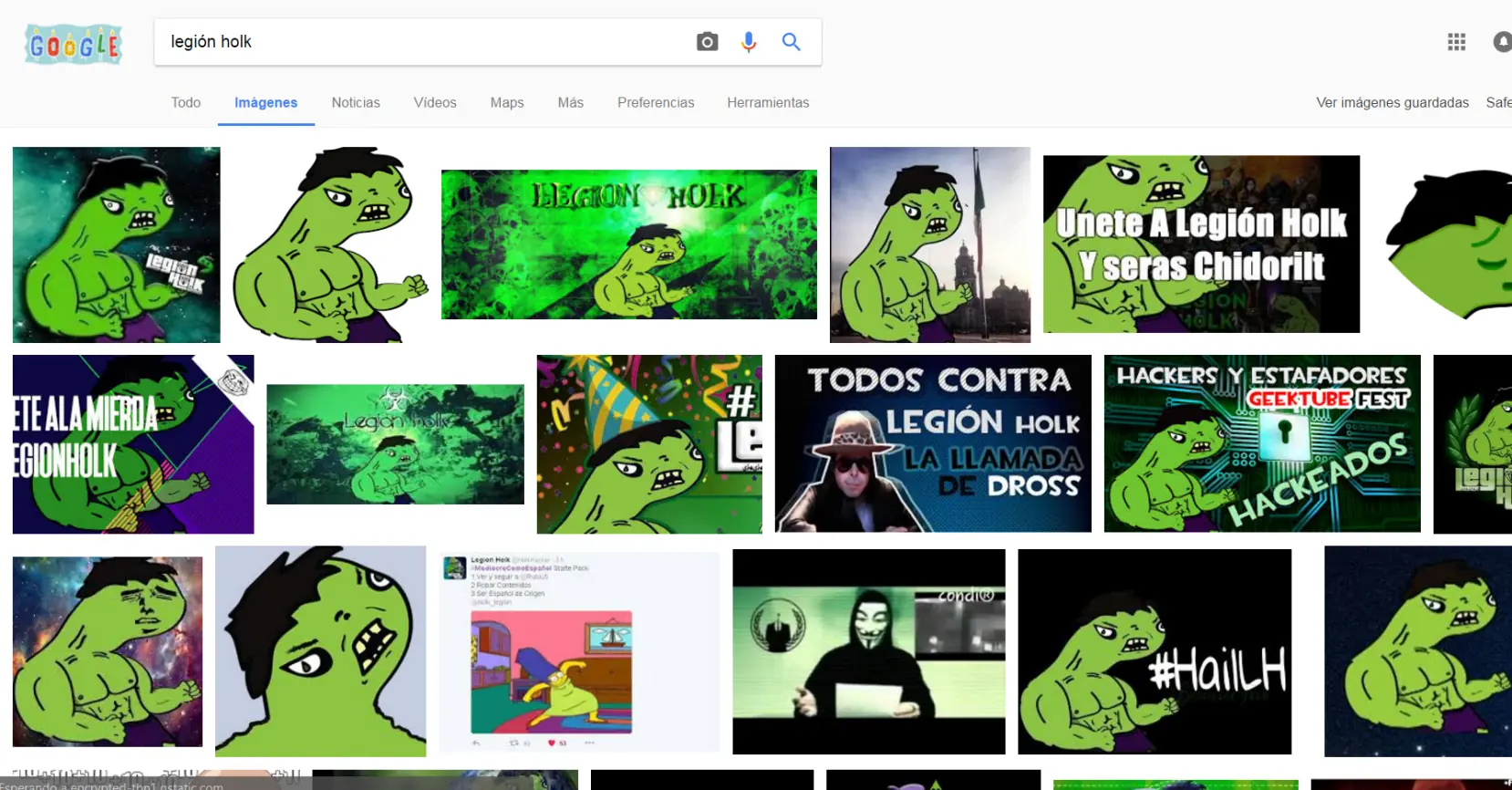
Task: Go to the Maps tab
Action: pos(507,102)
